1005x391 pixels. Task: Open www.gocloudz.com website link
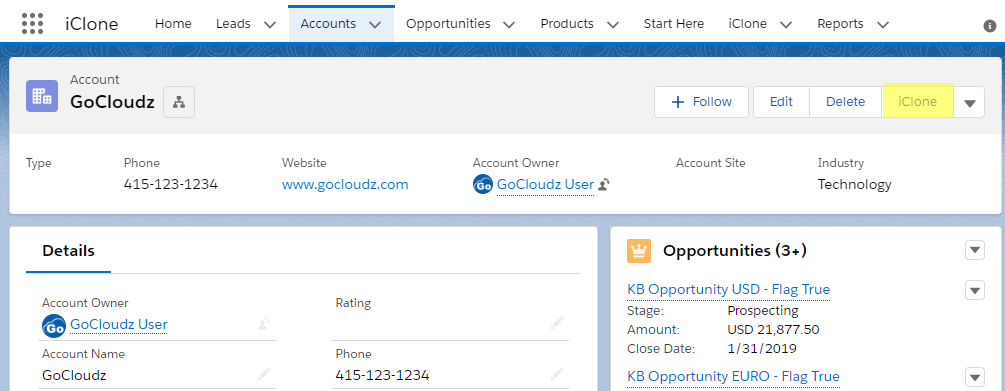345,185
